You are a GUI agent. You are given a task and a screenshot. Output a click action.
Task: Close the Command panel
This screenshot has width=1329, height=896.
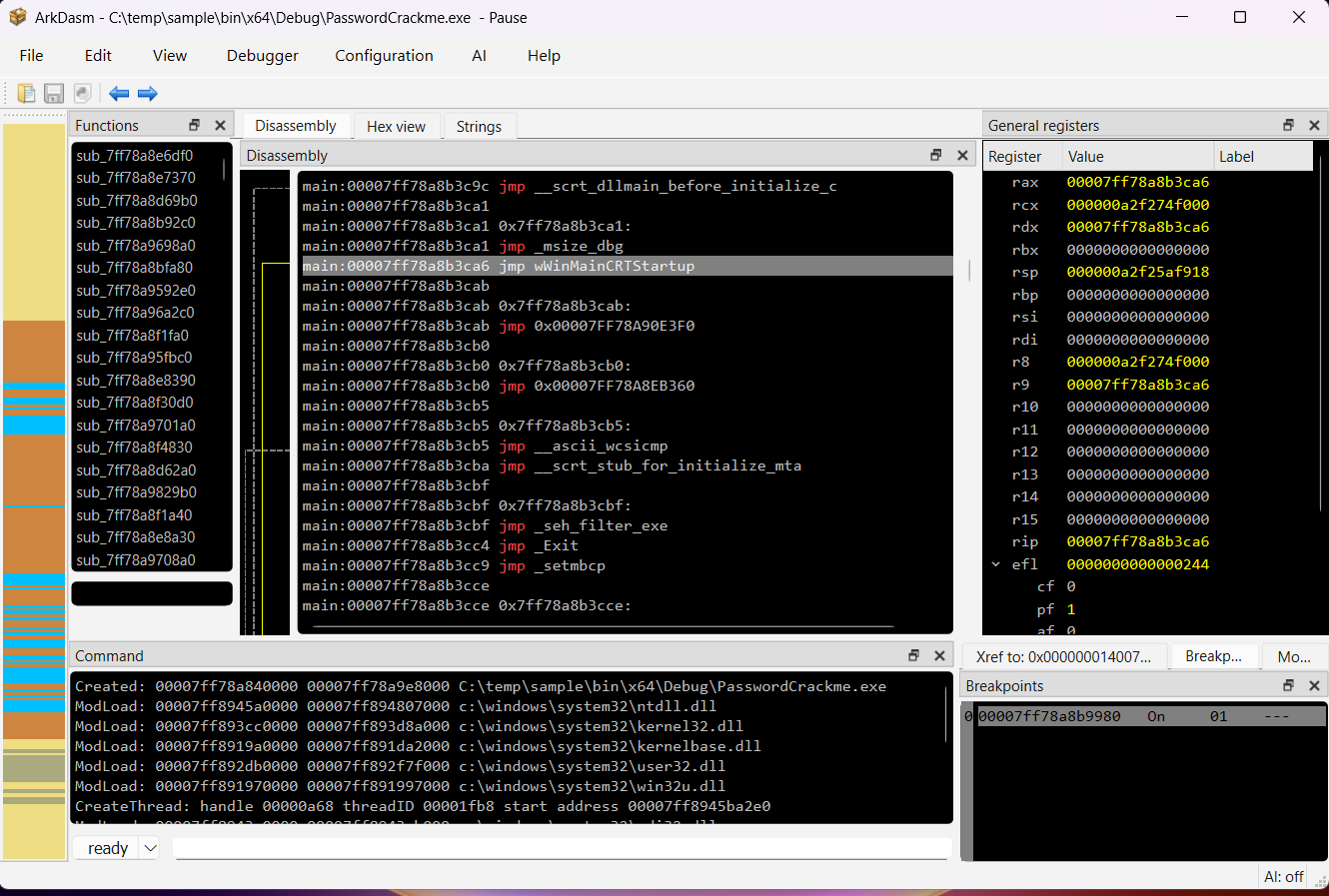[939, 655]
